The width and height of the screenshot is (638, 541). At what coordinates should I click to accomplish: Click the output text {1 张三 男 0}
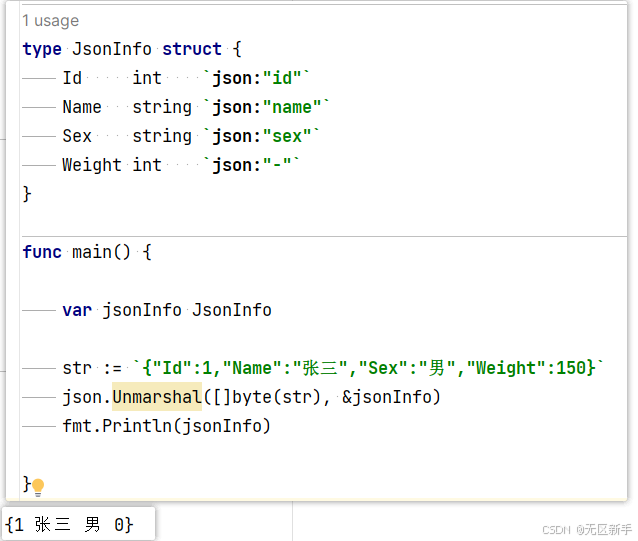coord(69,525)
